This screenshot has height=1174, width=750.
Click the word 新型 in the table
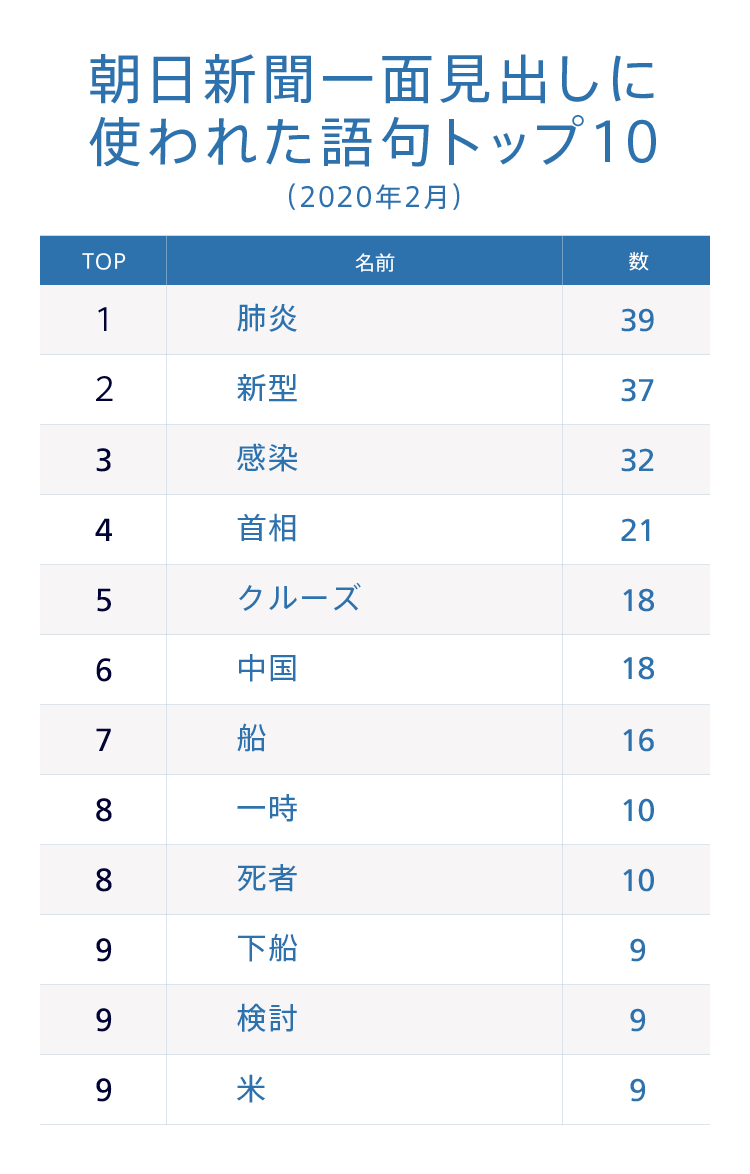[267, 389]
